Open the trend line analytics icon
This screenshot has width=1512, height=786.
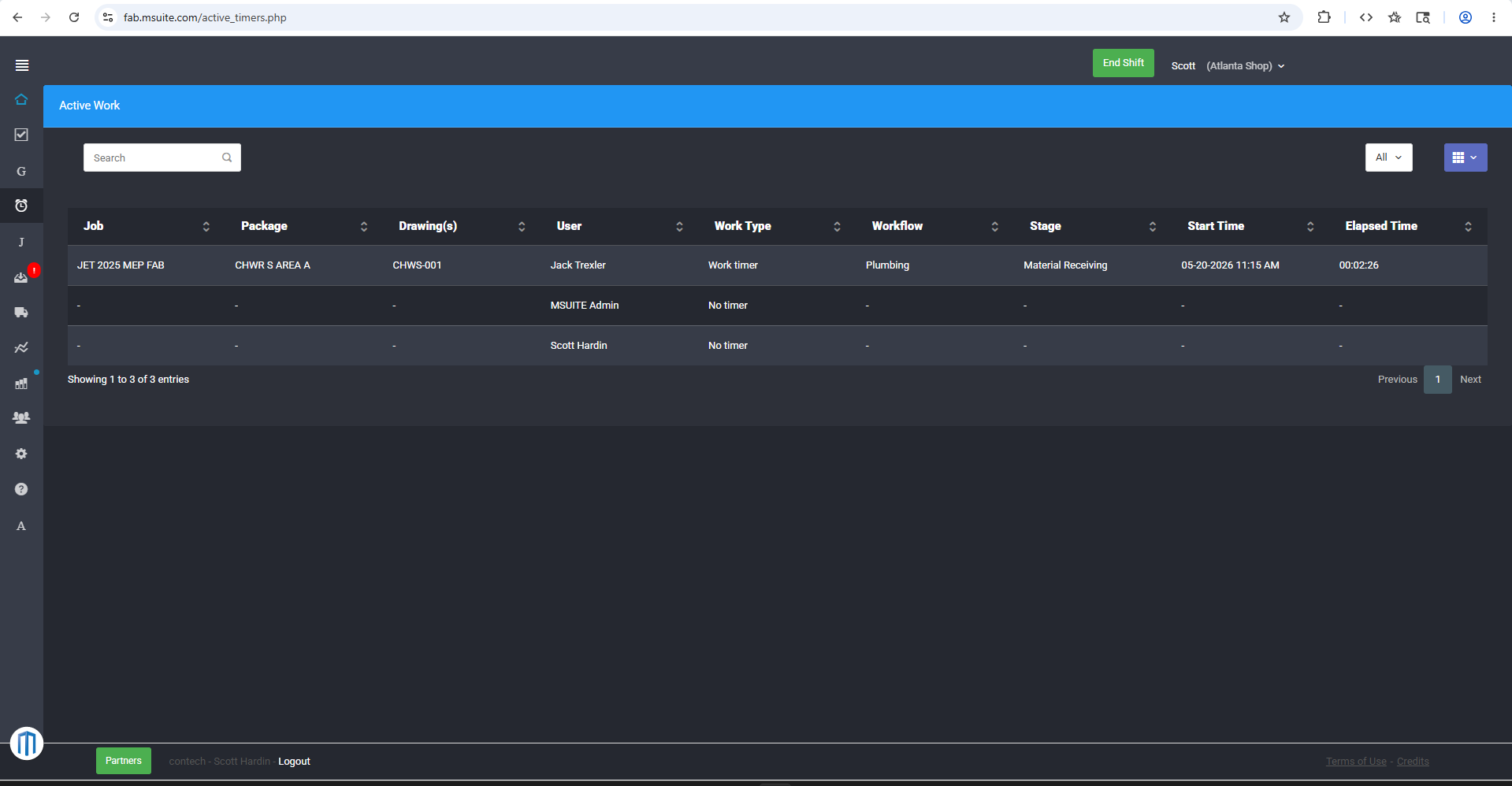point(21,347)
